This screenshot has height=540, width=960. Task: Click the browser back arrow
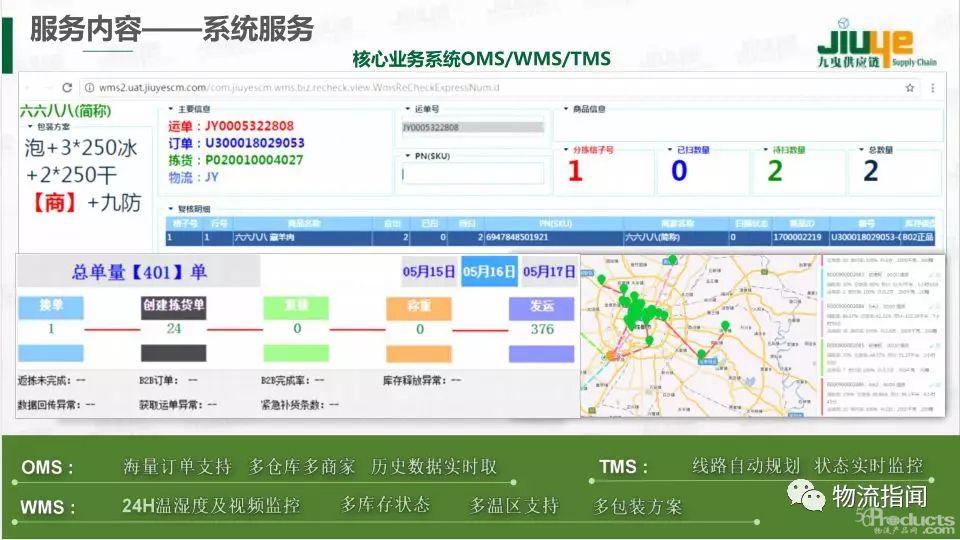pos(28,88)
